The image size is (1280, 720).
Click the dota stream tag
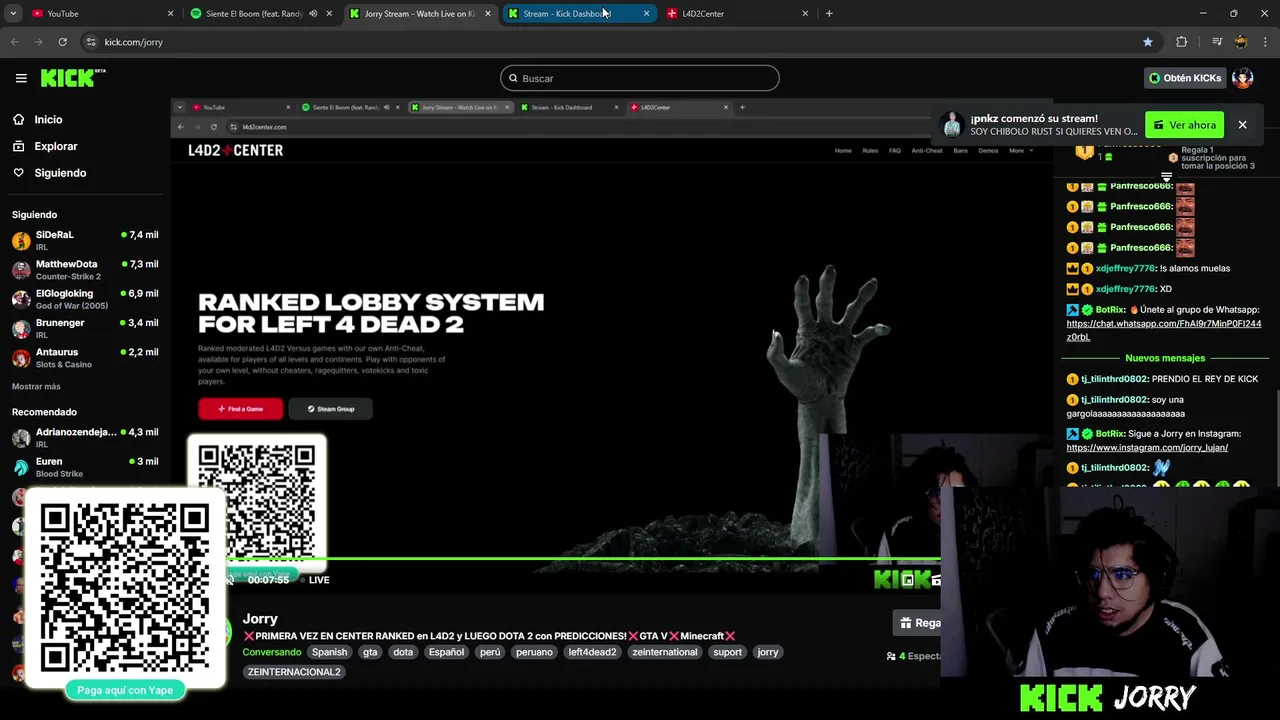pos(403,652)
